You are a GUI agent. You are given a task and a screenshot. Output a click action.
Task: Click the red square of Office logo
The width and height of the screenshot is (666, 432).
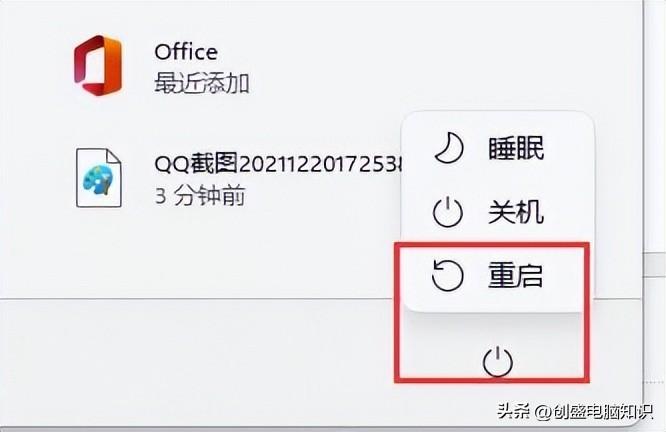pyautogui.click(x=84, y=66)
